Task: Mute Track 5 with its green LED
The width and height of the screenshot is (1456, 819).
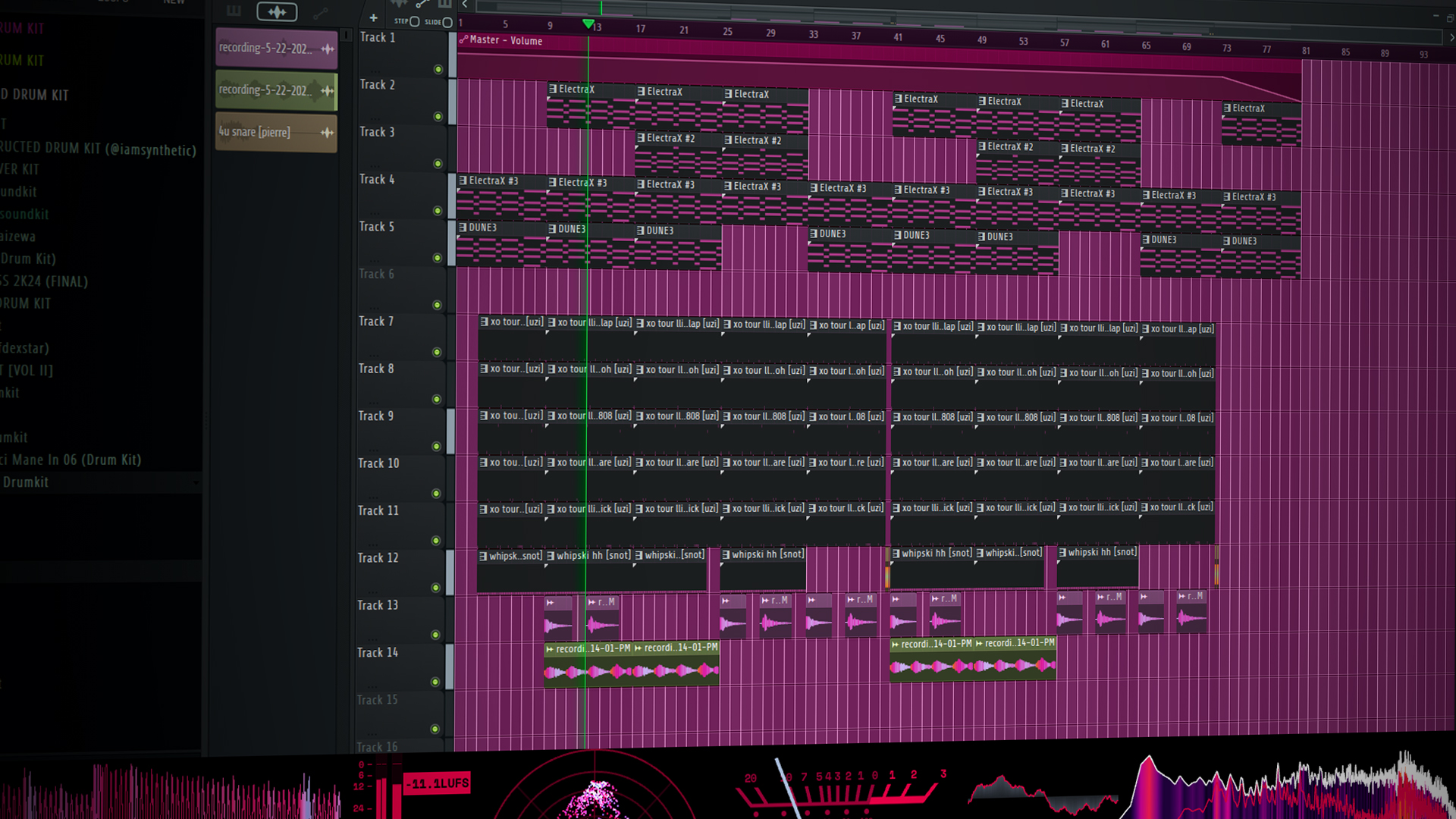Action: [437, 258]
